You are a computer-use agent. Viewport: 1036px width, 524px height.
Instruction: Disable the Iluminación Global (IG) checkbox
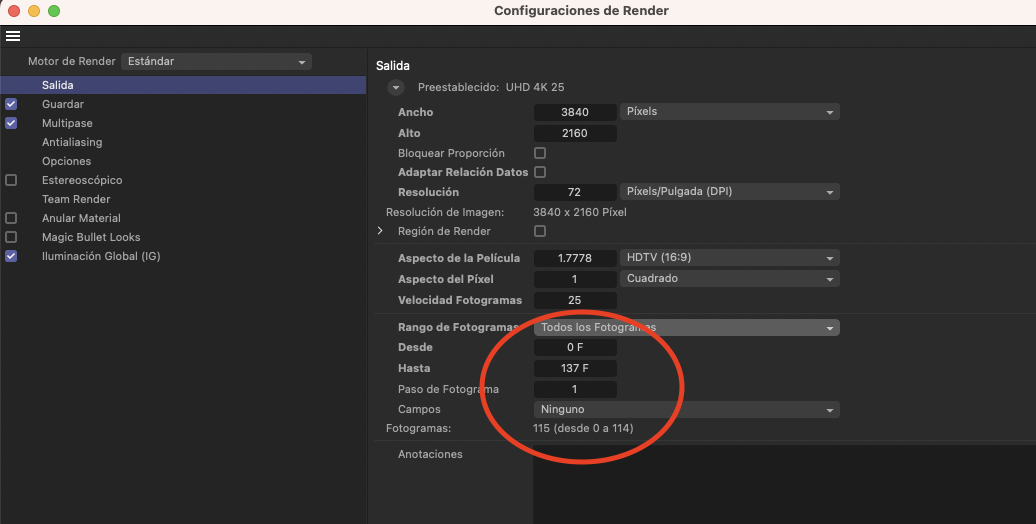coord(11,256)
